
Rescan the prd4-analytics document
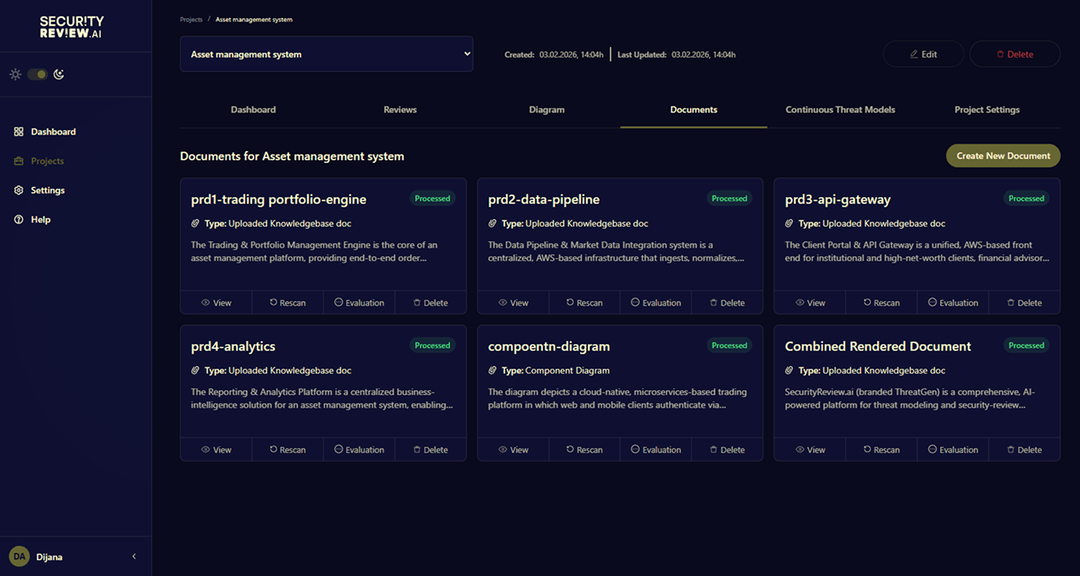(288, 449)
